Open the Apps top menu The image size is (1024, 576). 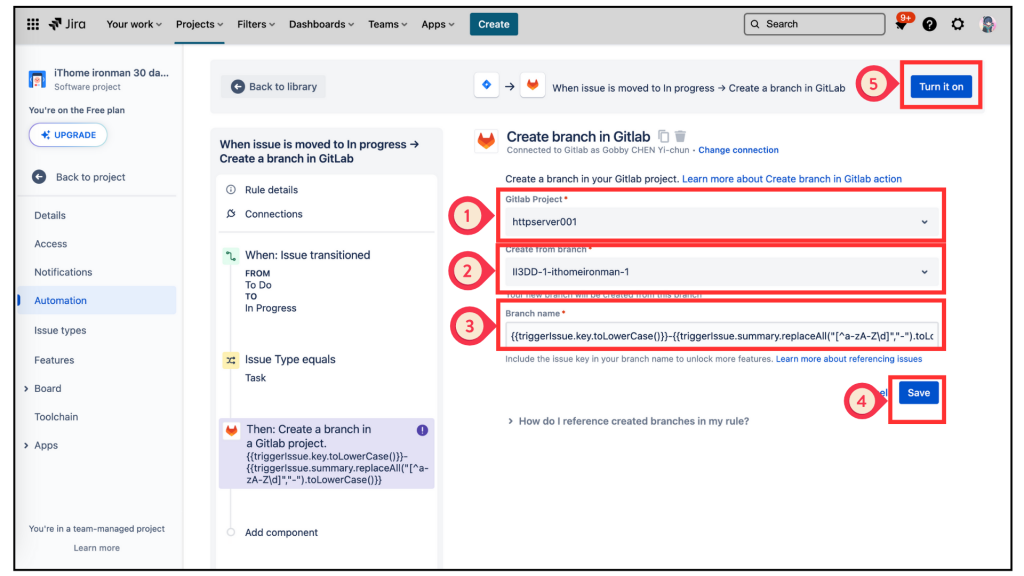(x=438, y=24)
